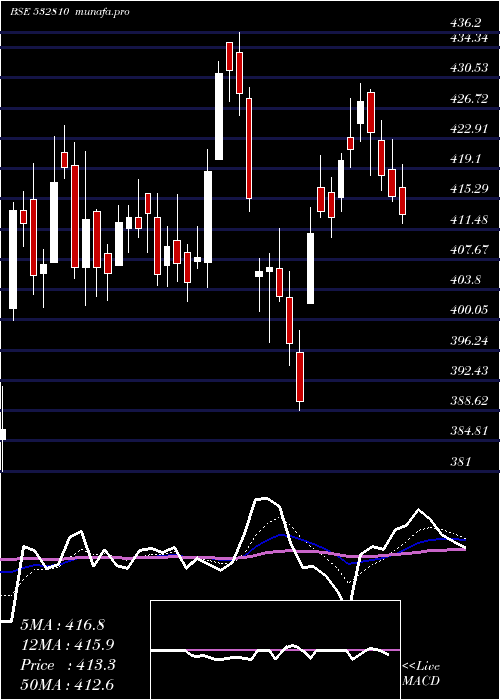Click the last red candle on the right

point(403,201)
